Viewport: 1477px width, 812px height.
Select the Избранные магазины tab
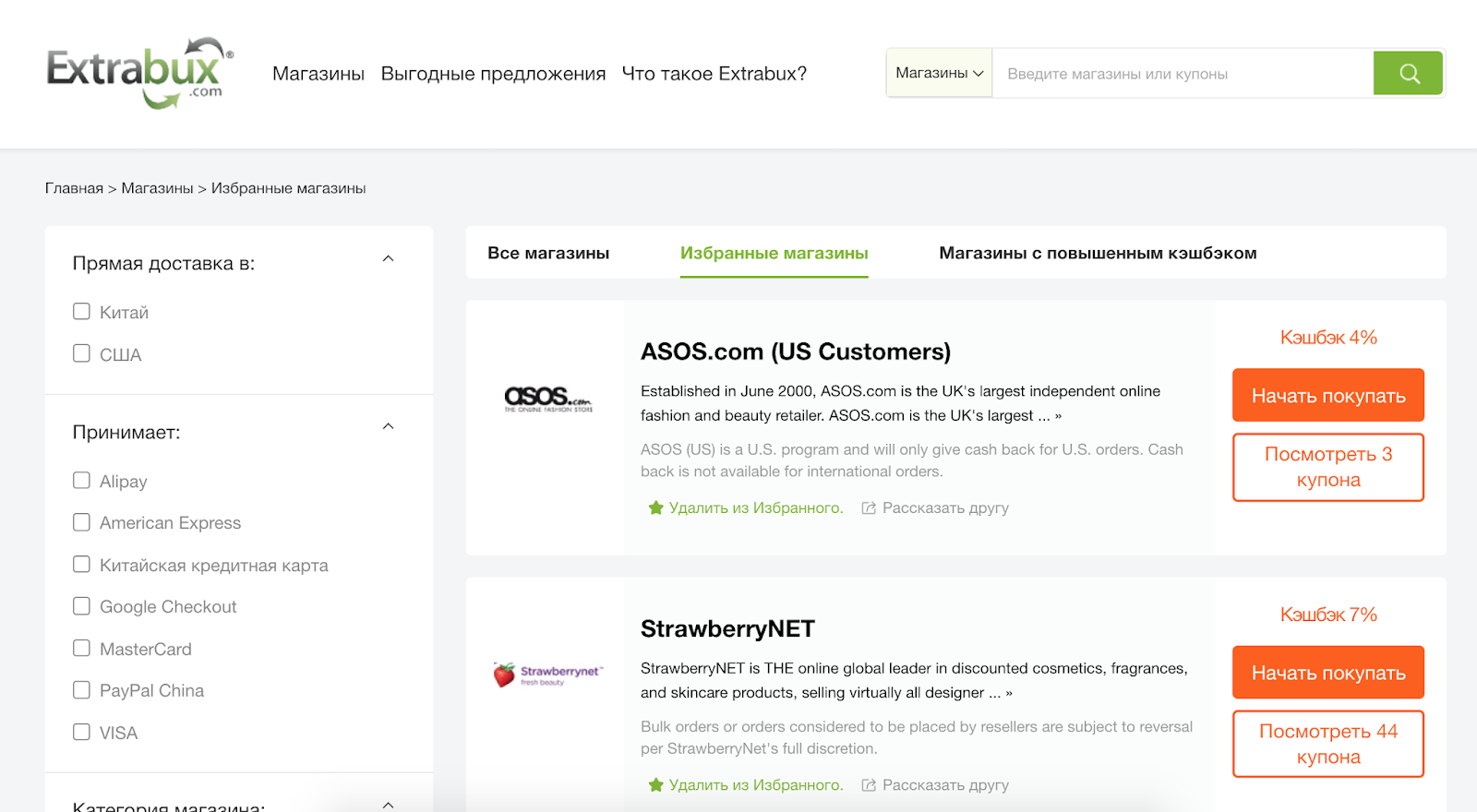tap(775, 253)
